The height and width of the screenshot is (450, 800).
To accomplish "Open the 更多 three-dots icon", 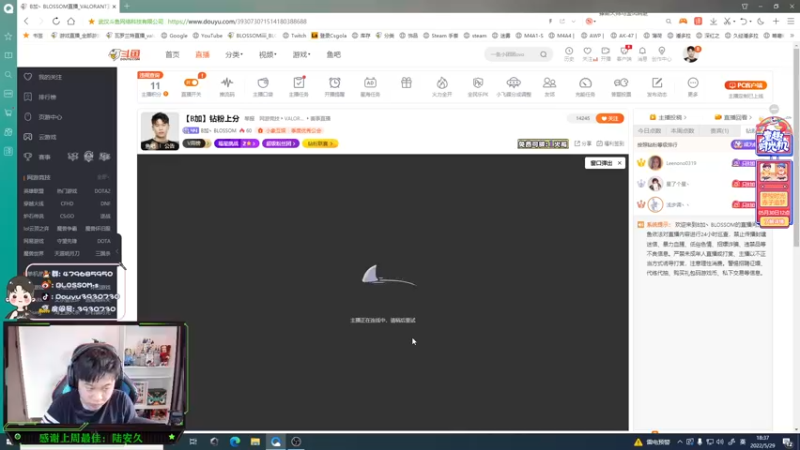I will click(692, 83).
